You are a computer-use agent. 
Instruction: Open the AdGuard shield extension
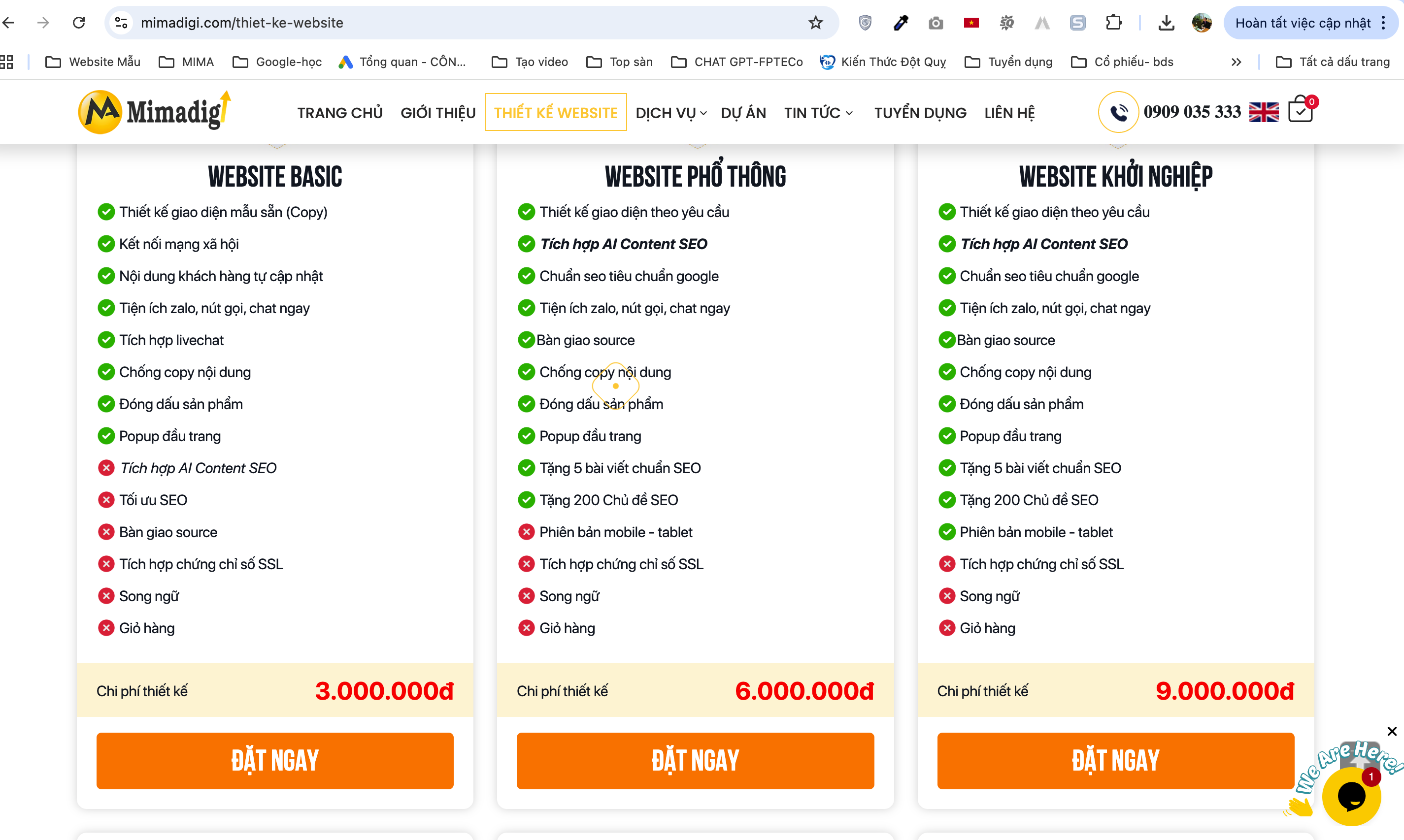(x=865, y=23)
